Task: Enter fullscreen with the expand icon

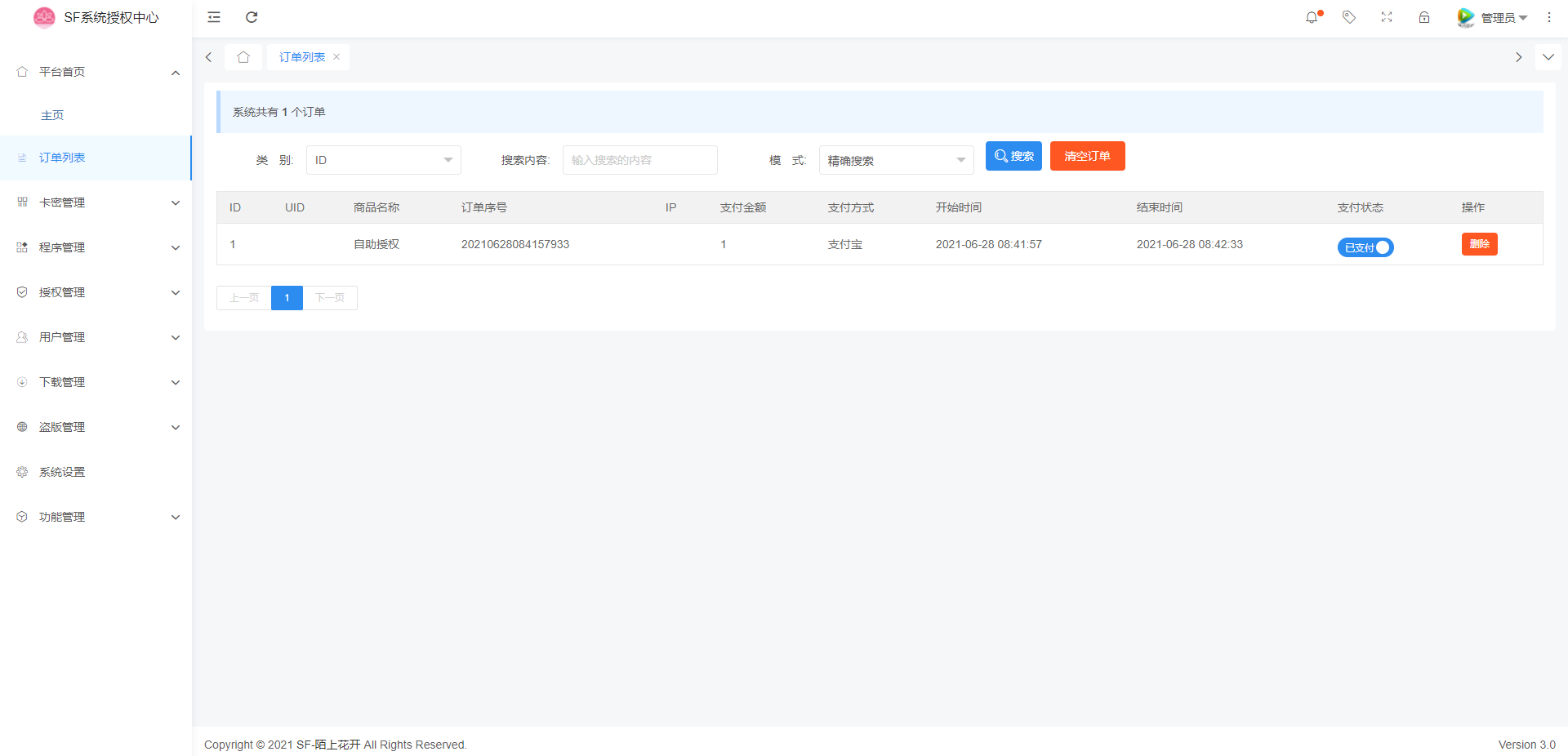Action: click(1387, 17)
